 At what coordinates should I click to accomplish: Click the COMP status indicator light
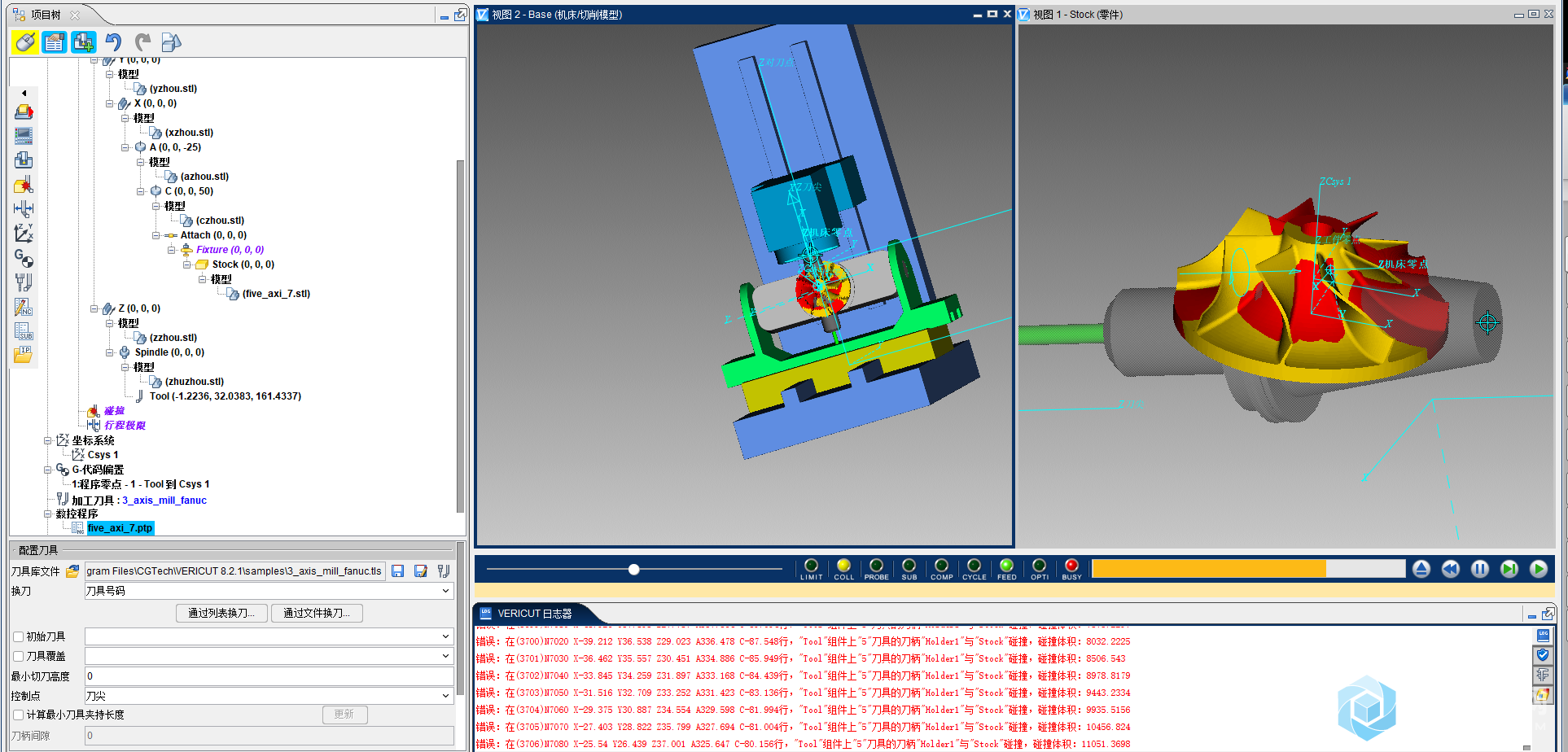(x=941, y=566)
